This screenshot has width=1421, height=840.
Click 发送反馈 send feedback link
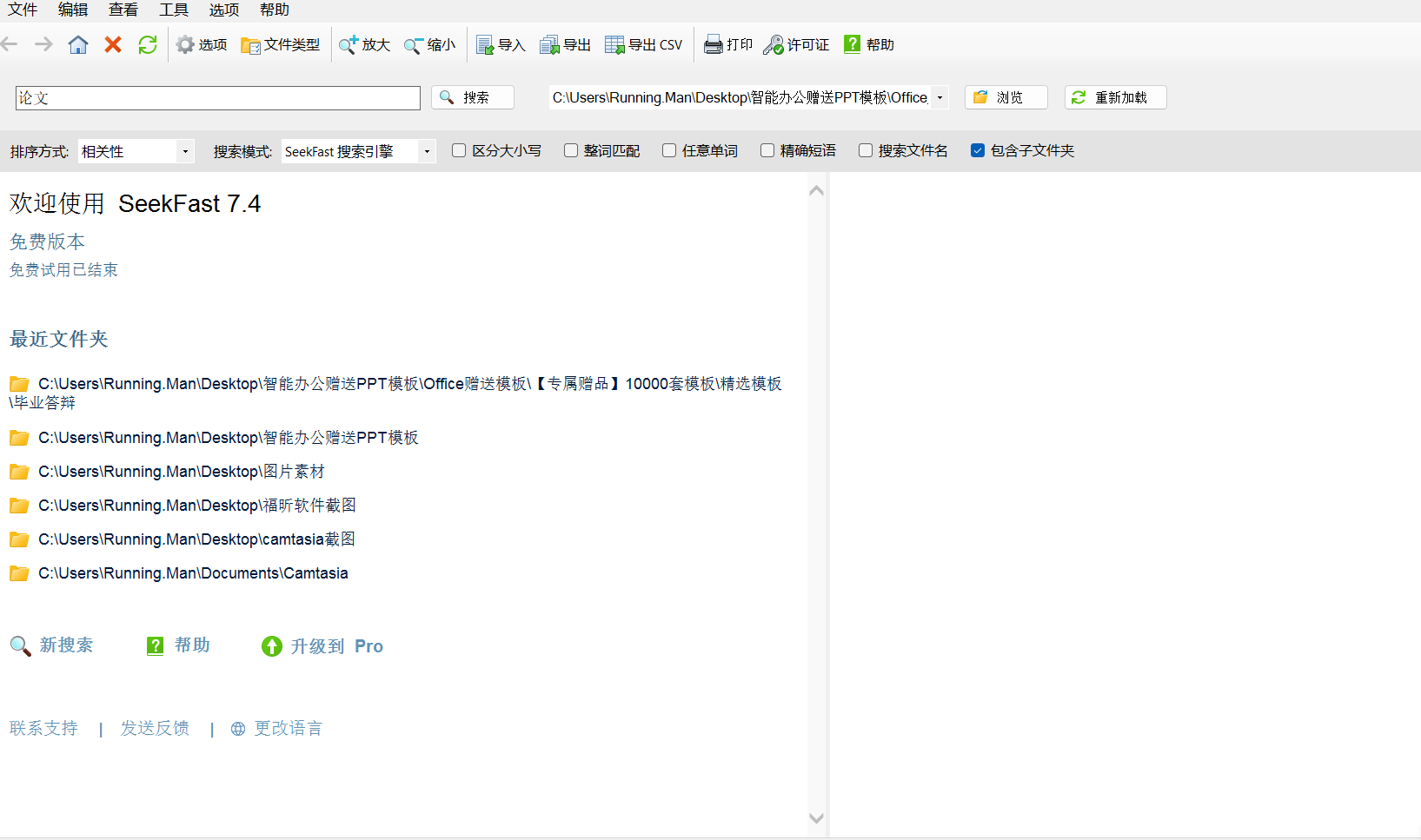click(x=155, y=728)
